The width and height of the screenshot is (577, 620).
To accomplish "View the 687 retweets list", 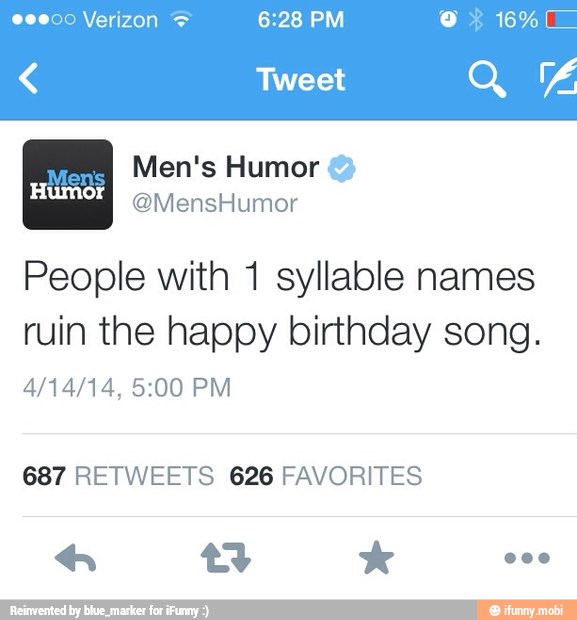I will pos(118,476).
